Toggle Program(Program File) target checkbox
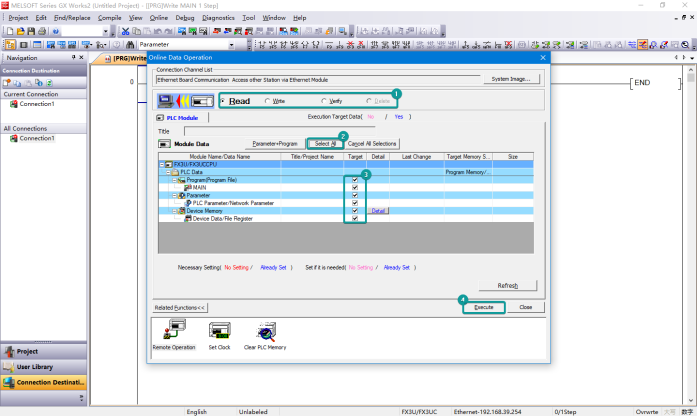The height and width of the screenshot is (416, 697). click(355, 180)
